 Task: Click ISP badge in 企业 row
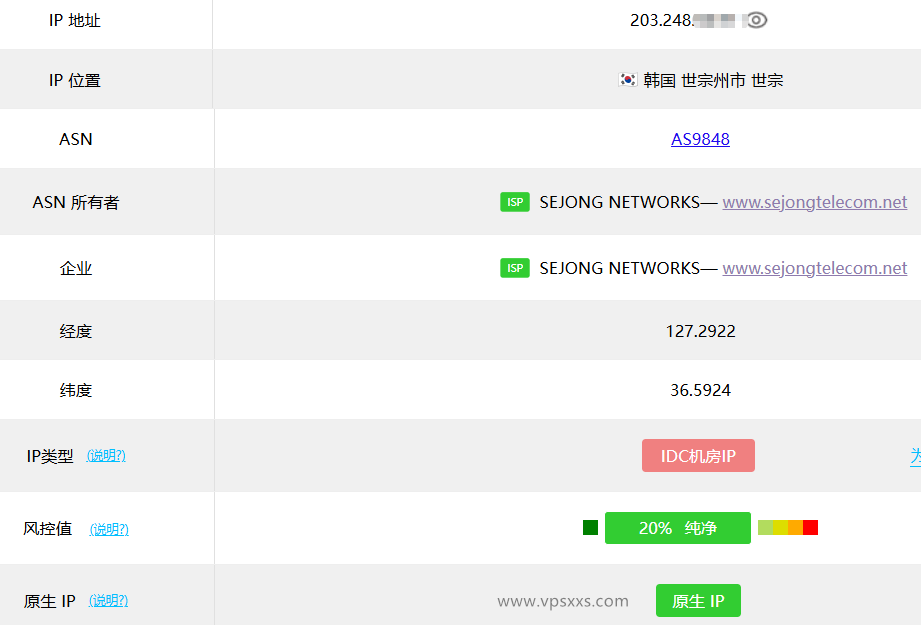pos(515,268)
